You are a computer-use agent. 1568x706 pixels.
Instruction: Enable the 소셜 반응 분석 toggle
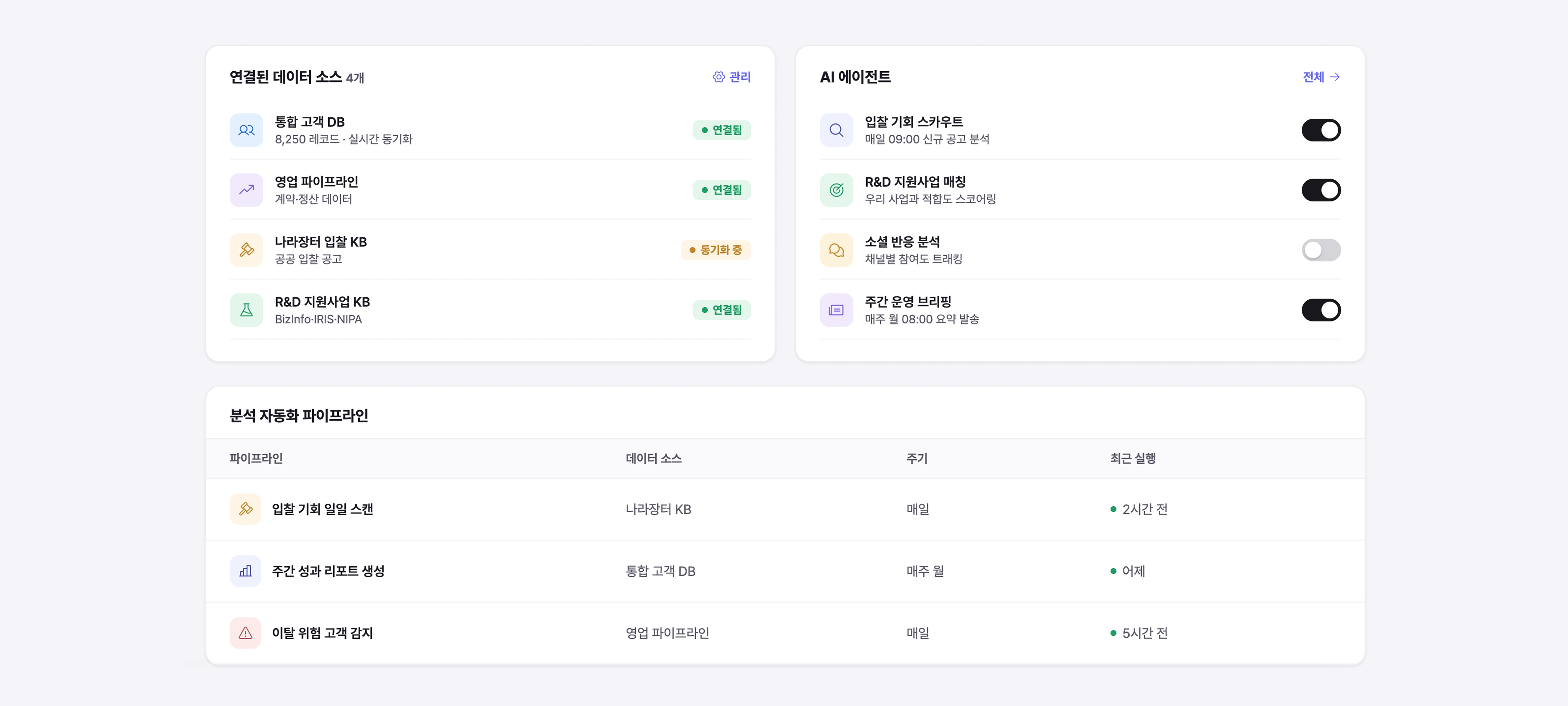(x=1321, y=250)
